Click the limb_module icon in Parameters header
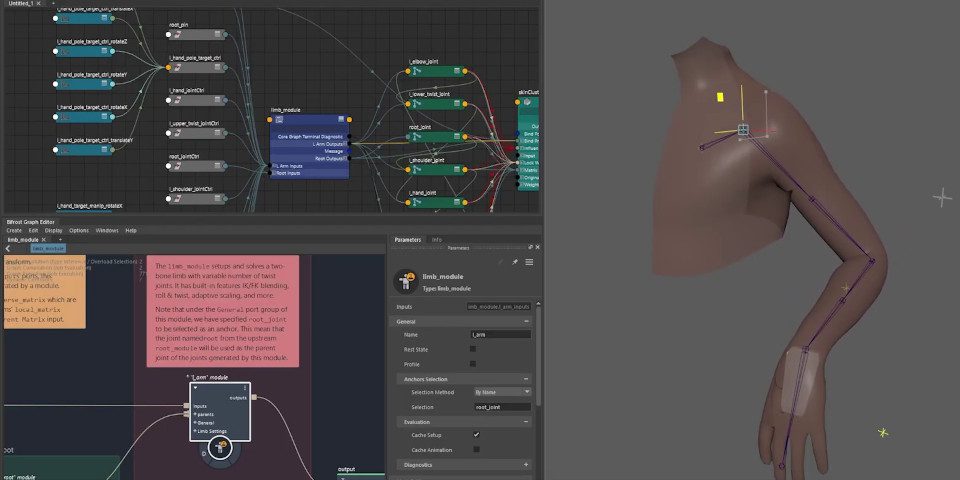This screenshot has height=480, width=960. click(x=406, y=280)
